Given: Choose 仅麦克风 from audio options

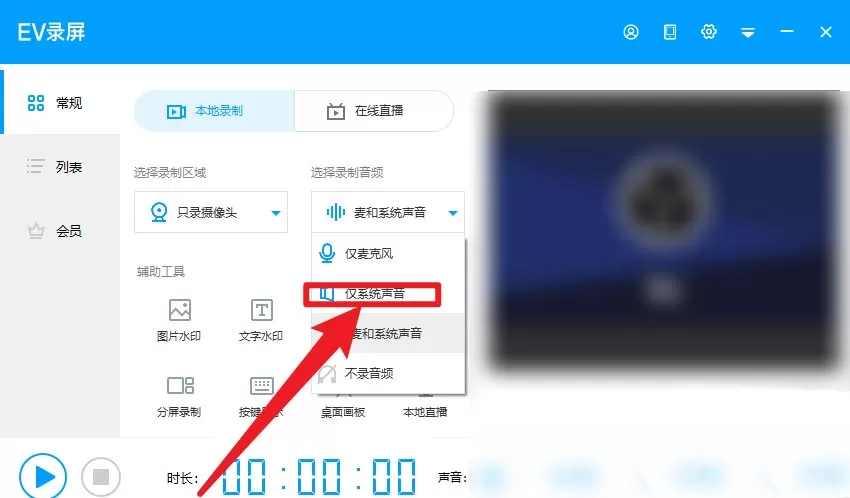Looking at the screenshot, I should click(x=388, y=253).
